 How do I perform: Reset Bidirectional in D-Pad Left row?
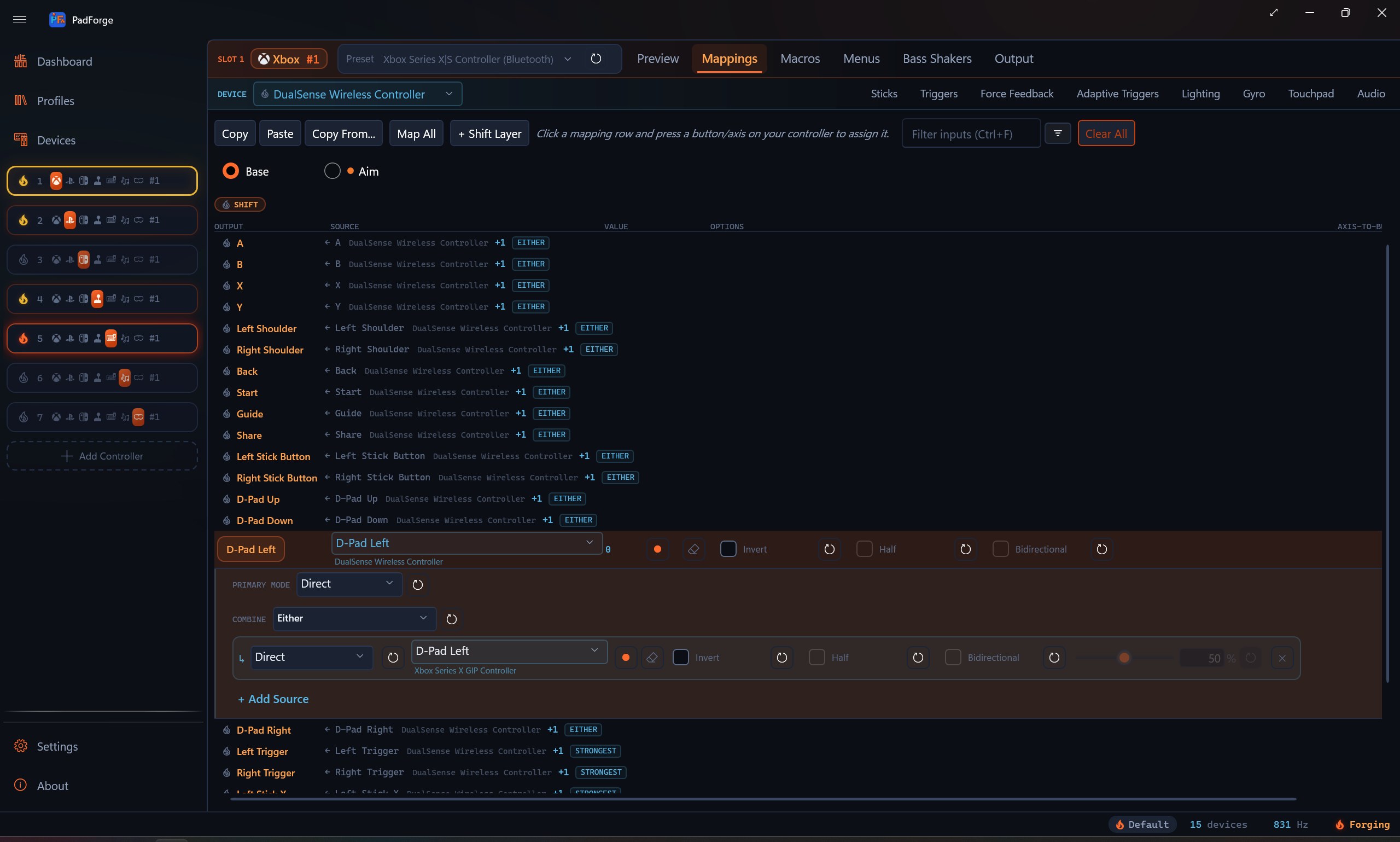tap(1102, 549)
